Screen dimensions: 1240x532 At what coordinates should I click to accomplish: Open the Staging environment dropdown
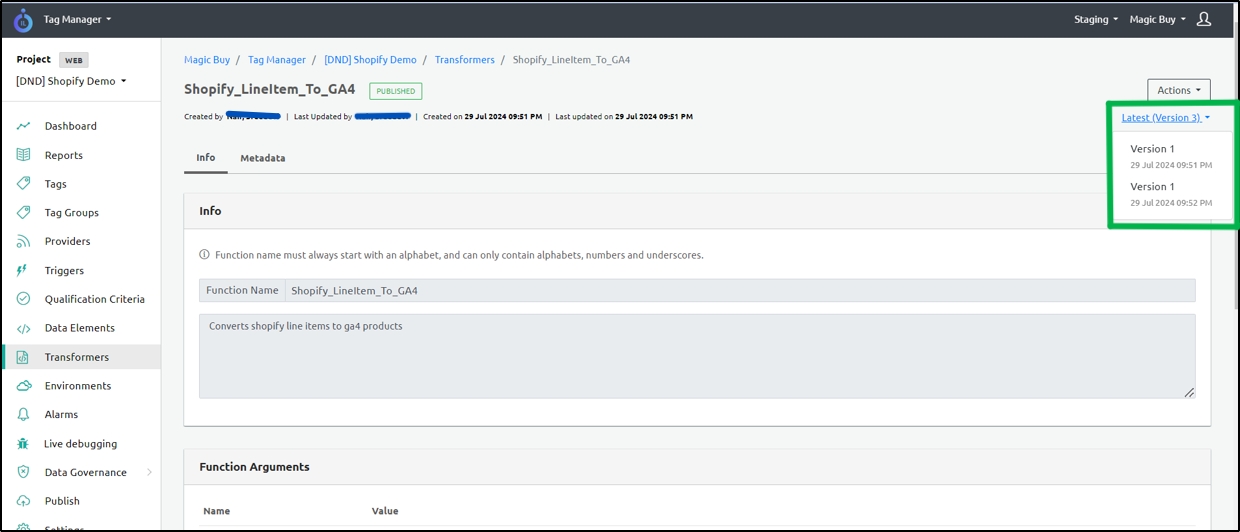click(1096, 19)
